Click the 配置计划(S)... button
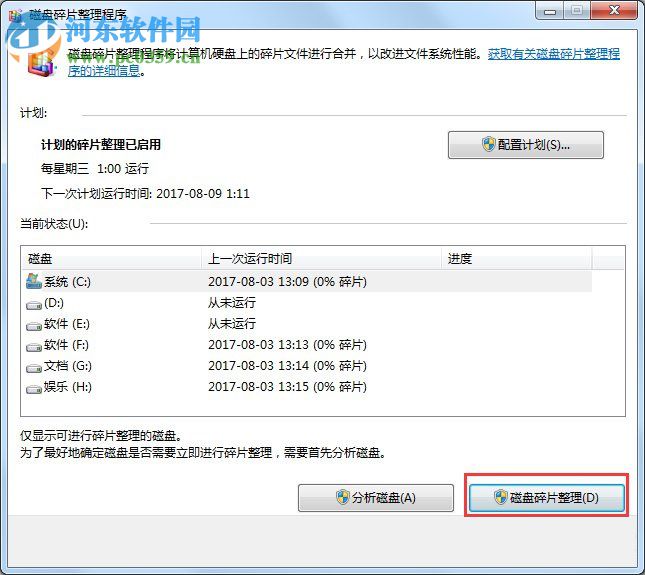 click(x=526, y=145)
